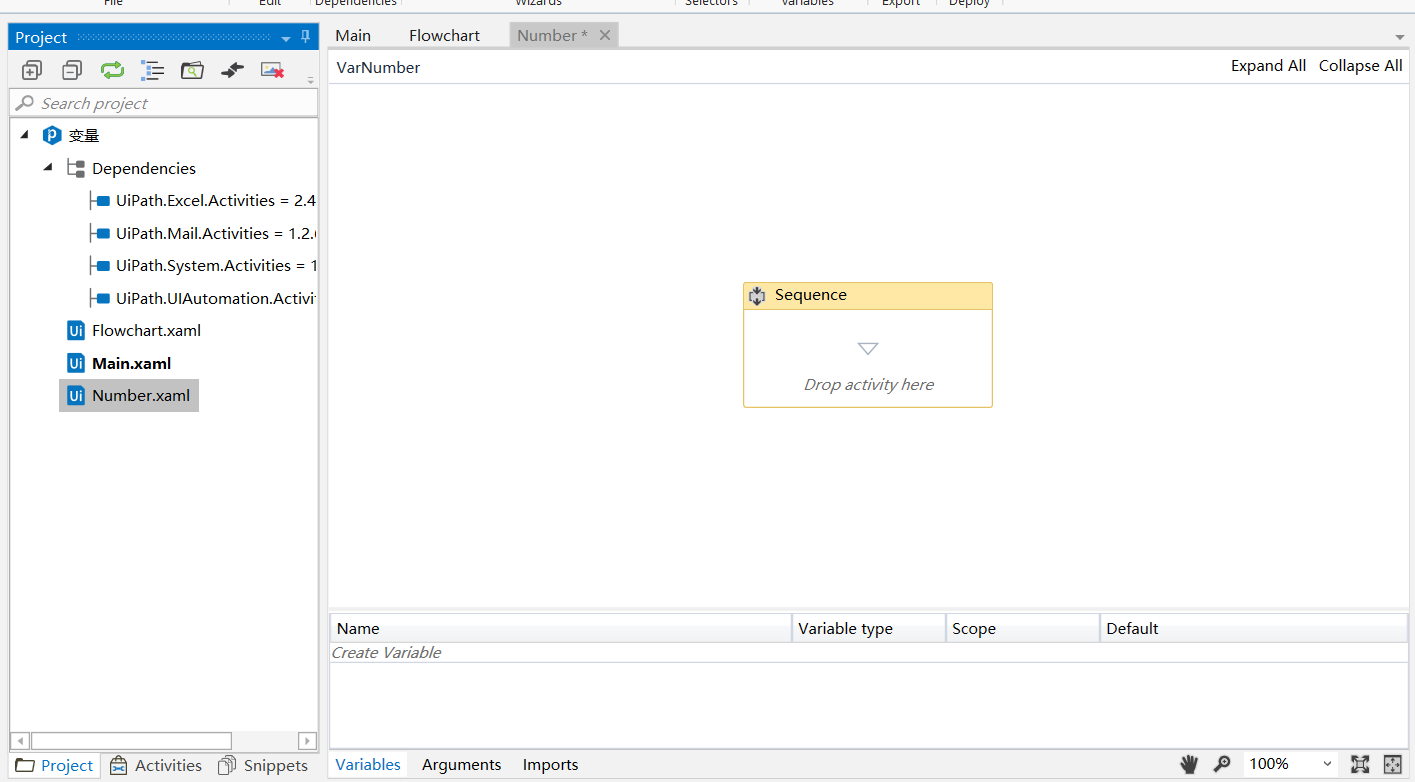Image resolution: width=1415 pixels, height=782 pixels.
Task: Switch to the Flowchart tab
Action: click(x=444, y=35)
